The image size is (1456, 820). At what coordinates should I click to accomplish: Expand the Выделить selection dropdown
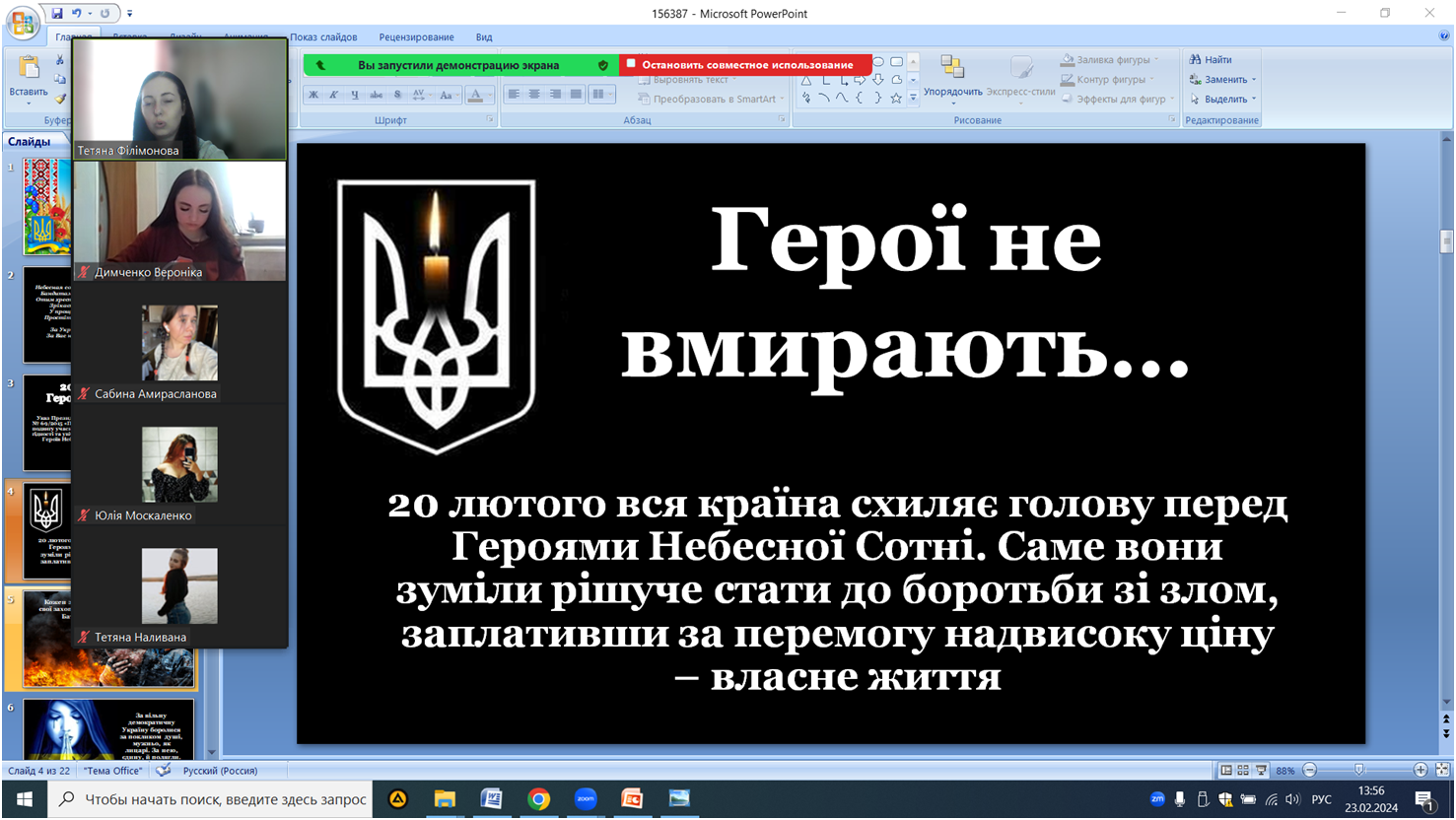point(1254,100)
